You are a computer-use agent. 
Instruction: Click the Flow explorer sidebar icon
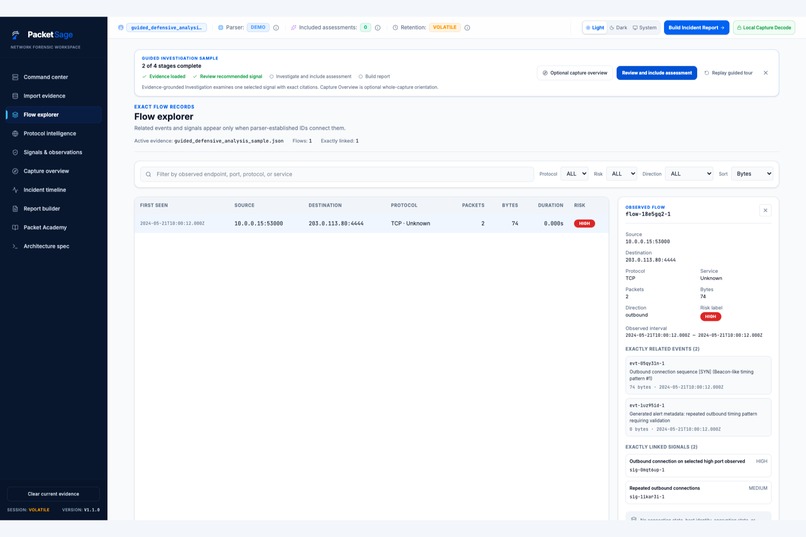tap(15, 115)
